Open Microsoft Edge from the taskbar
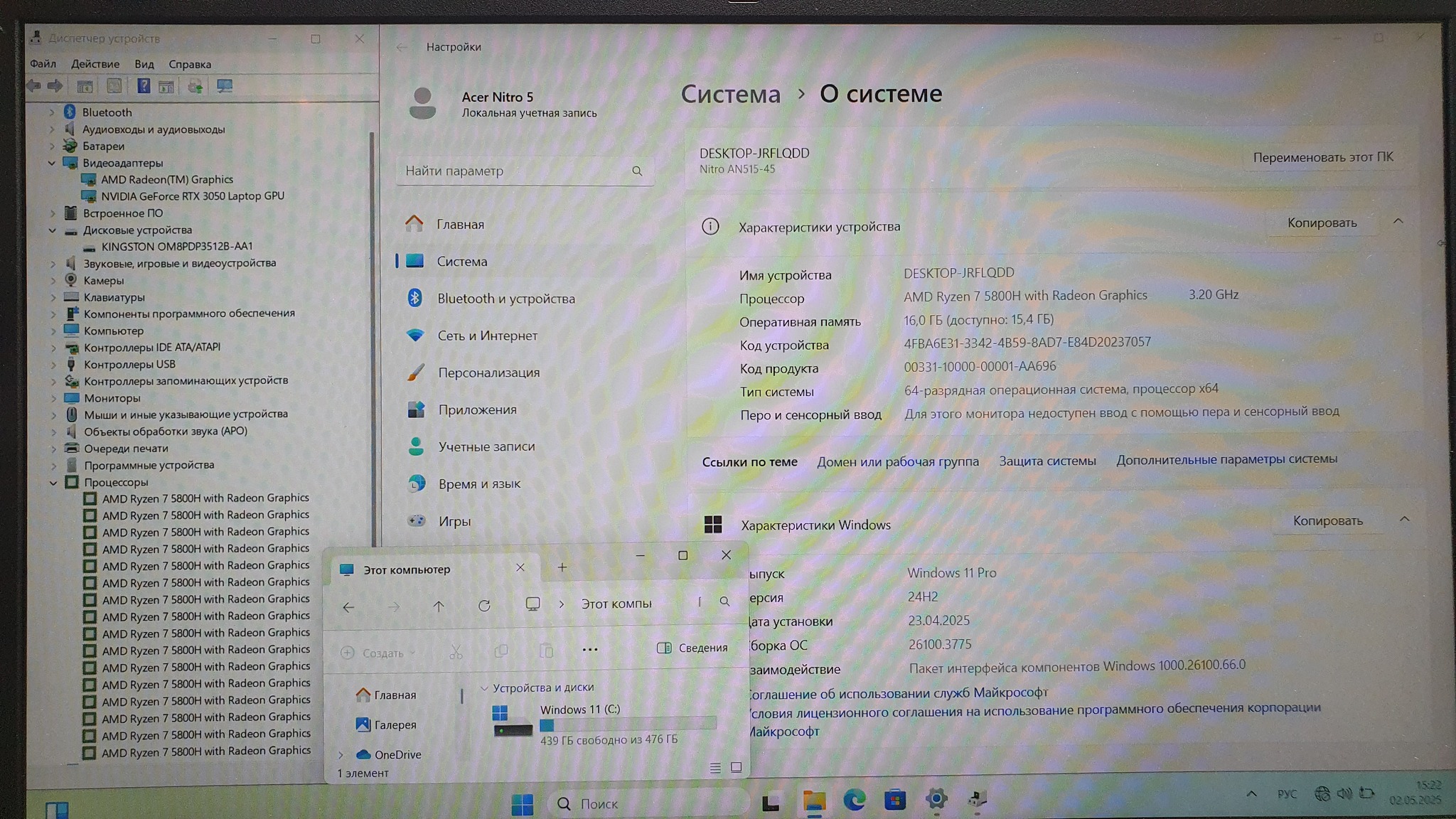 [x=854, y=801]
